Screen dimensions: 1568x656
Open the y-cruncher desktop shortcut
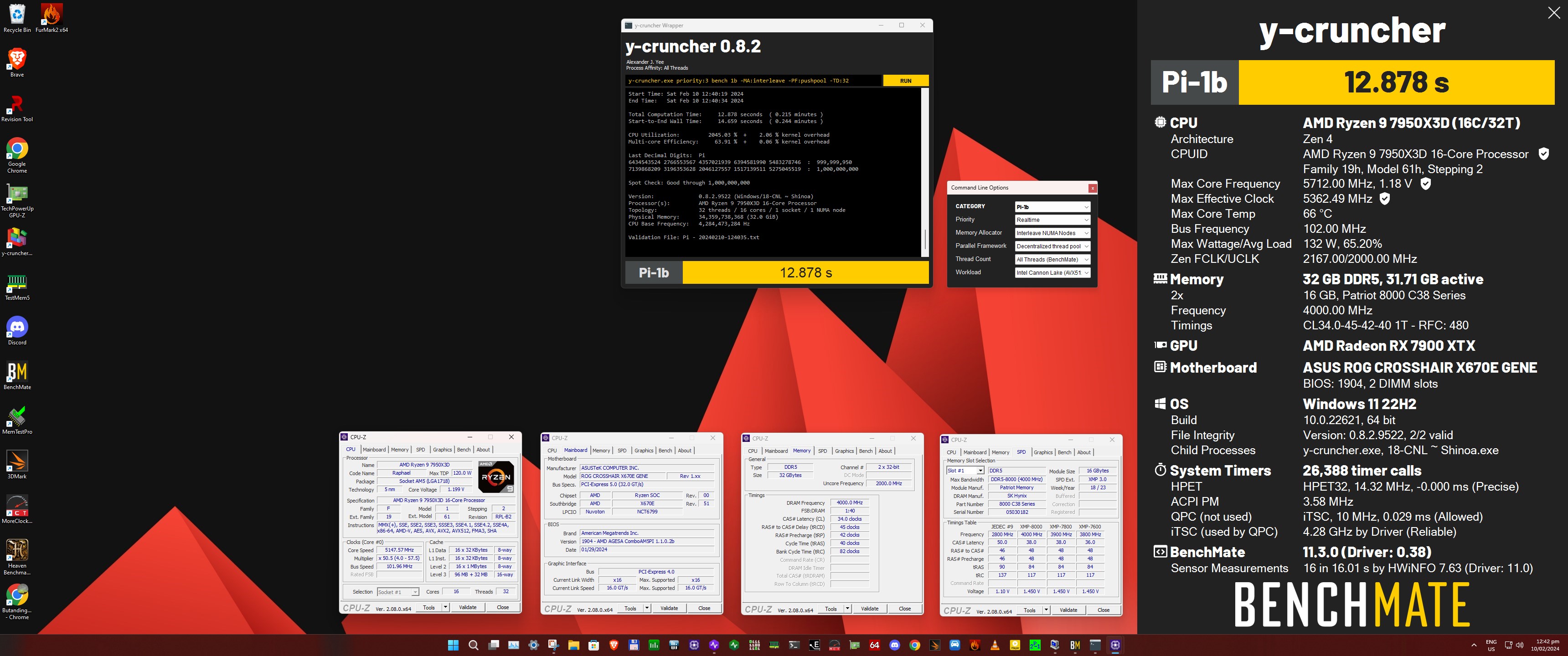(x=17, y=241)
